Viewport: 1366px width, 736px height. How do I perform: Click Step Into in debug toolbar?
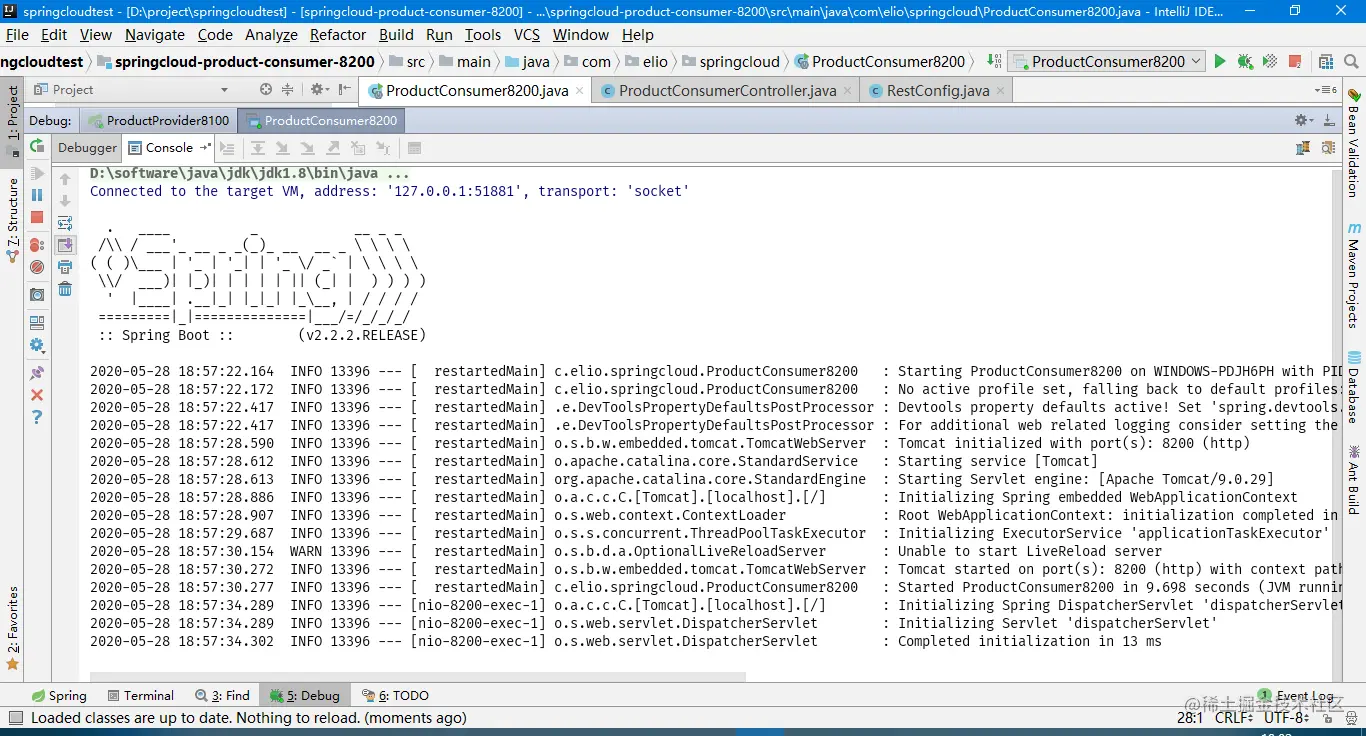[x=282, y=148]
